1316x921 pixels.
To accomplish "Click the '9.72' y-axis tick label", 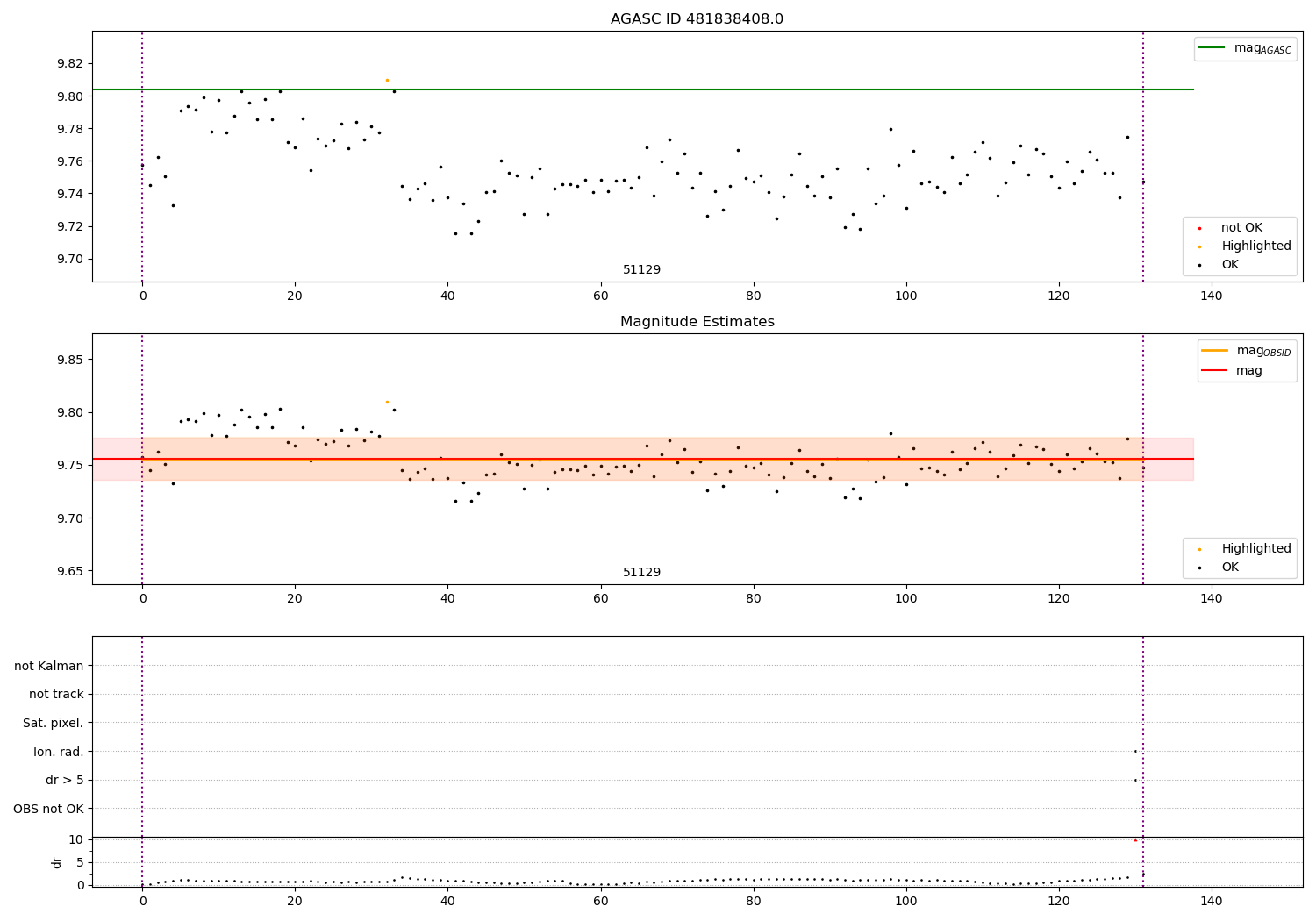I will [x=70, y=226].
